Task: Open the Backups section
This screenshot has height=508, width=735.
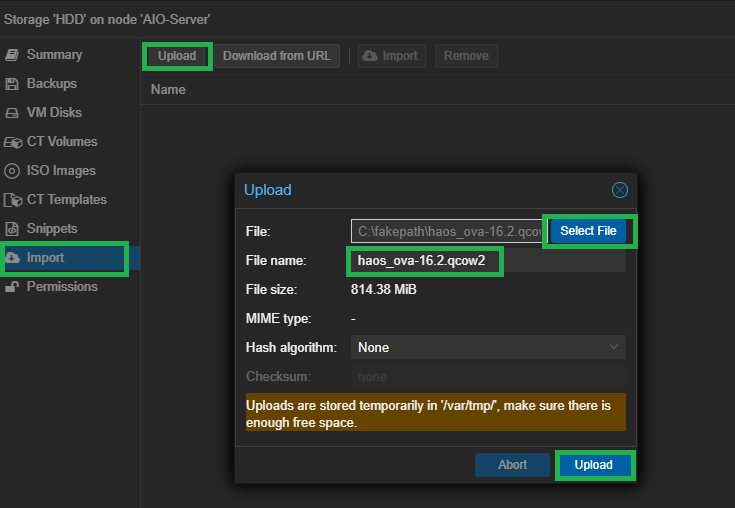Action: (51, 84)
